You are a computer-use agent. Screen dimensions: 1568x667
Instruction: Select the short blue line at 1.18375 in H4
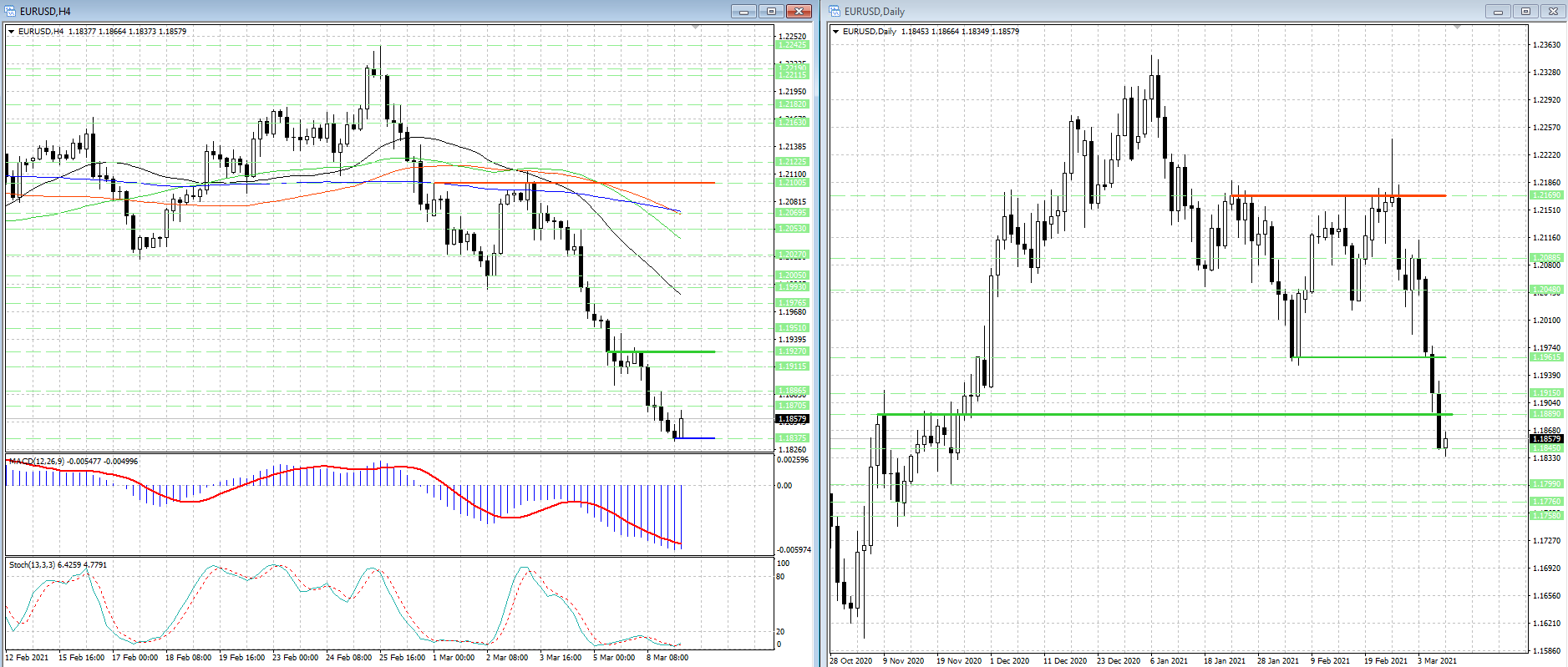click(695, 438)
